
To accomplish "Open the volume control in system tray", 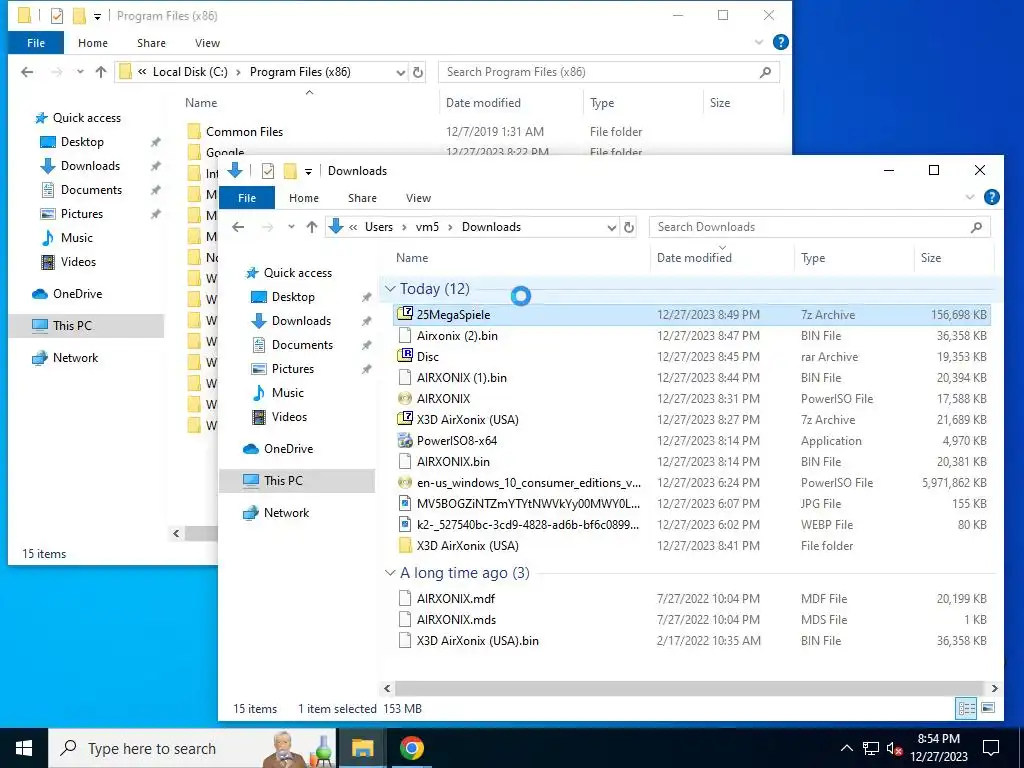I will [895, 748].
